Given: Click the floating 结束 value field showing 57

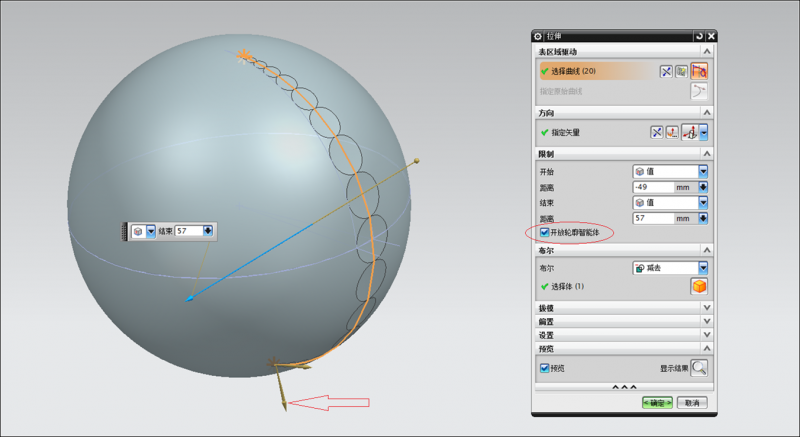Looking at the screenshot, I should pos(188,231).
